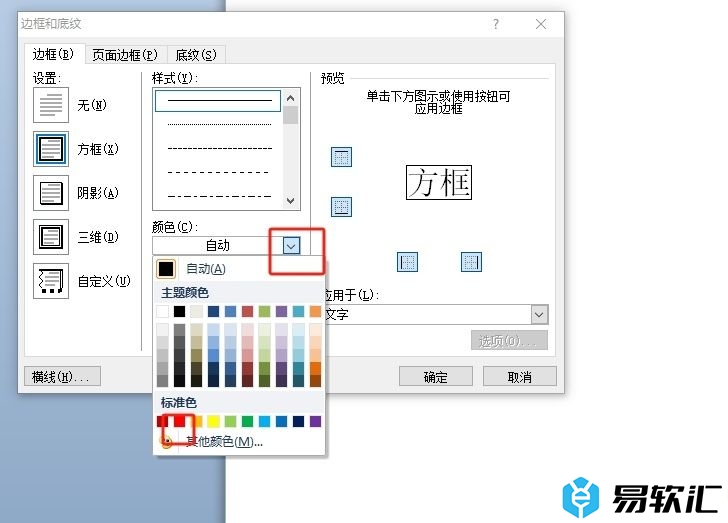Pick the dark navy standard color swatch
This screenshot has height=523, width=728.
click(299, 421)
